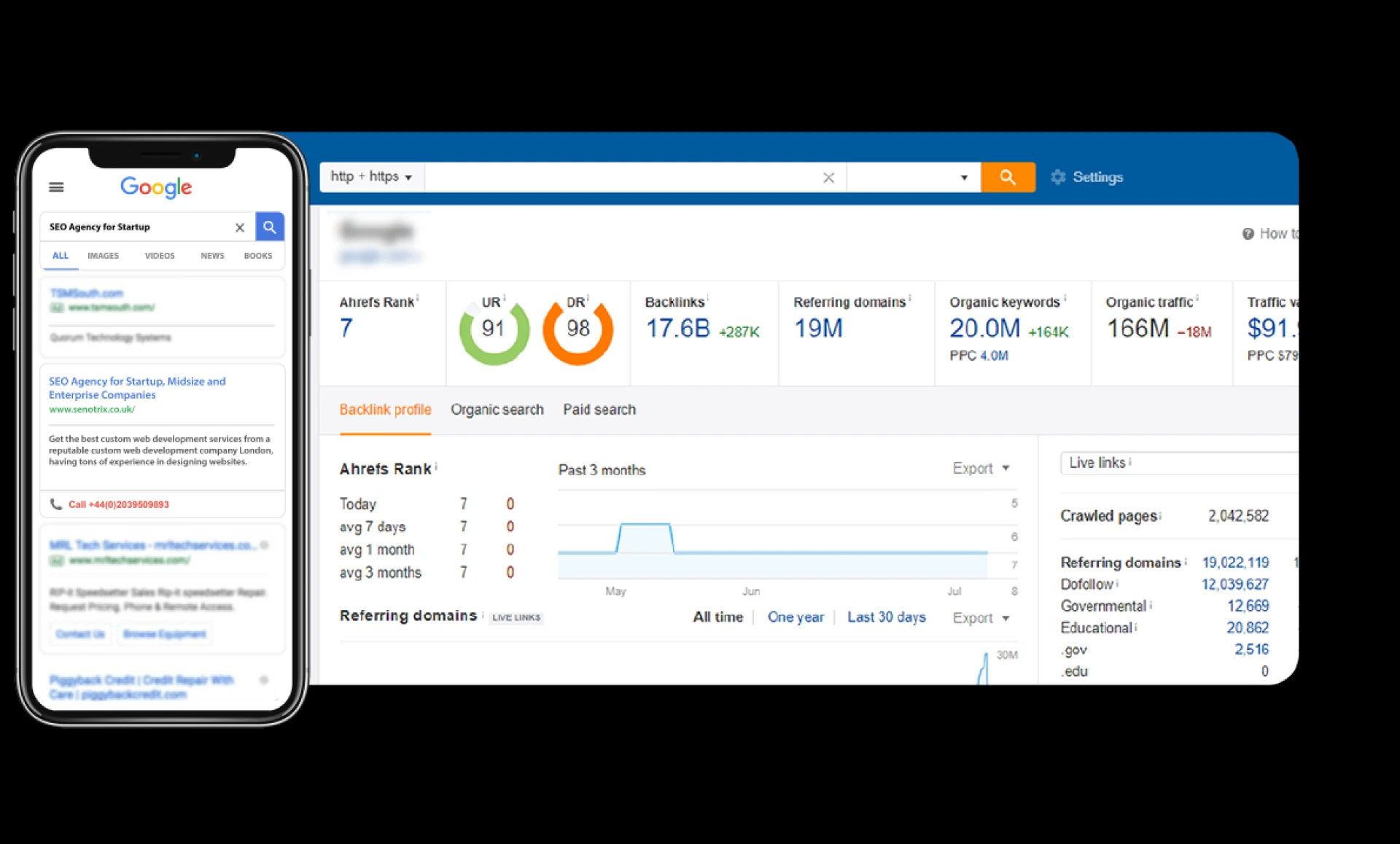Click the orange search magnifier button
Viewport: 1400px width, 844px height.
(1008, 177)
